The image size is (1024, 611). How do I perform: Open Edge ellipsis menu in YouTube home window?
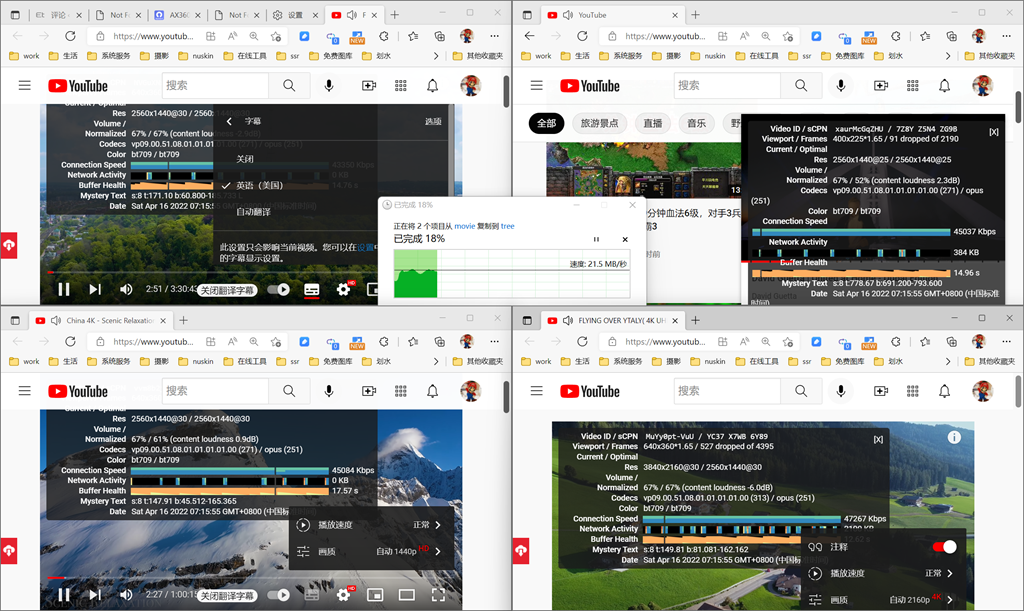(1006, 36)
